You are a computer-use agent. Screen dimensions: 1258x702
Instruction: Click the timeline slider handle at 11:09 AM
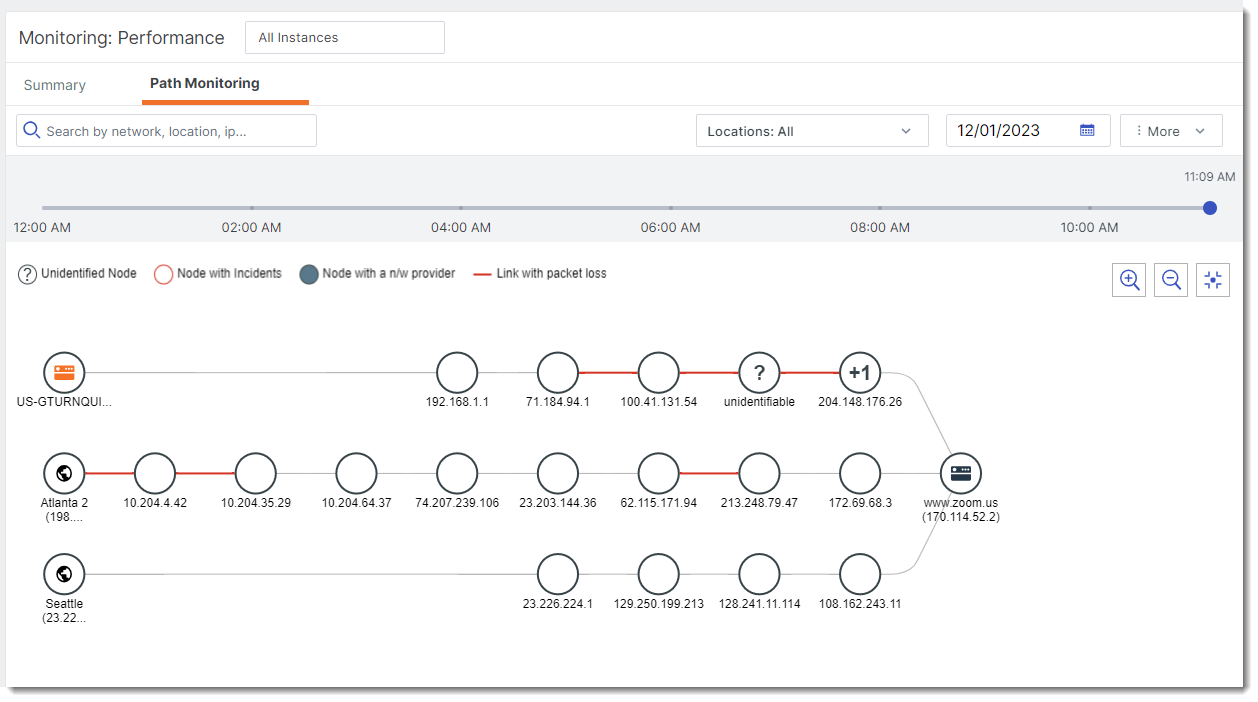(1210, 208)
